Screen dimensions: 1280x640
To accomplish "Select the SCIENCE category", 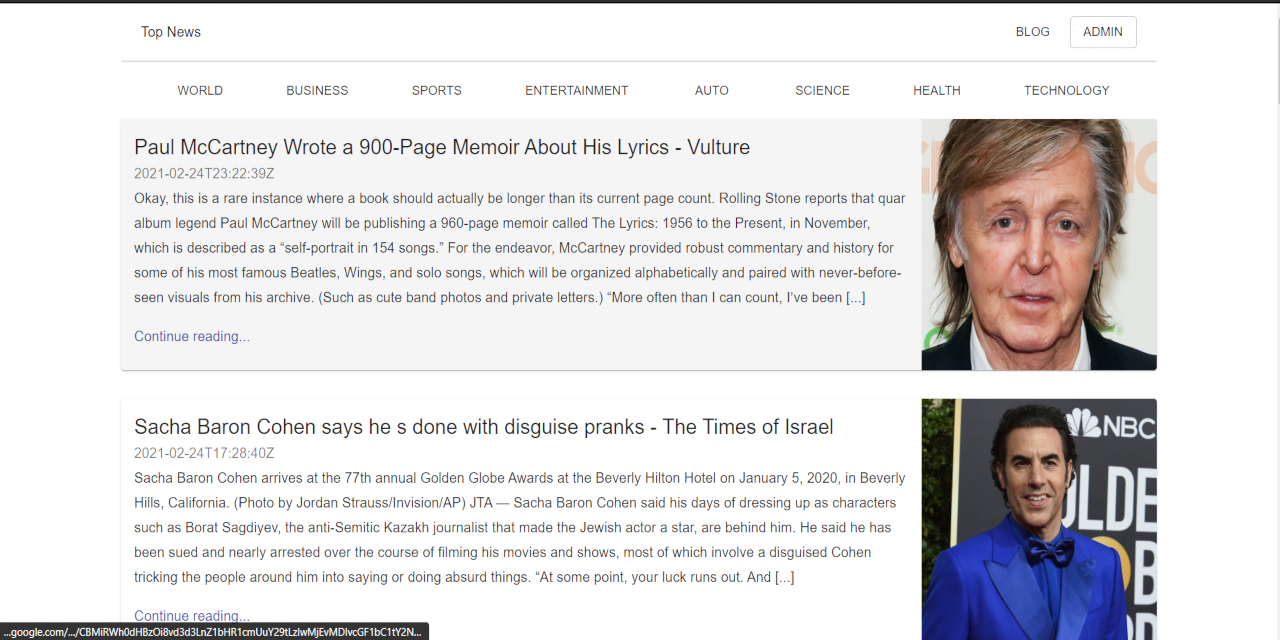I will pos(822,90).
